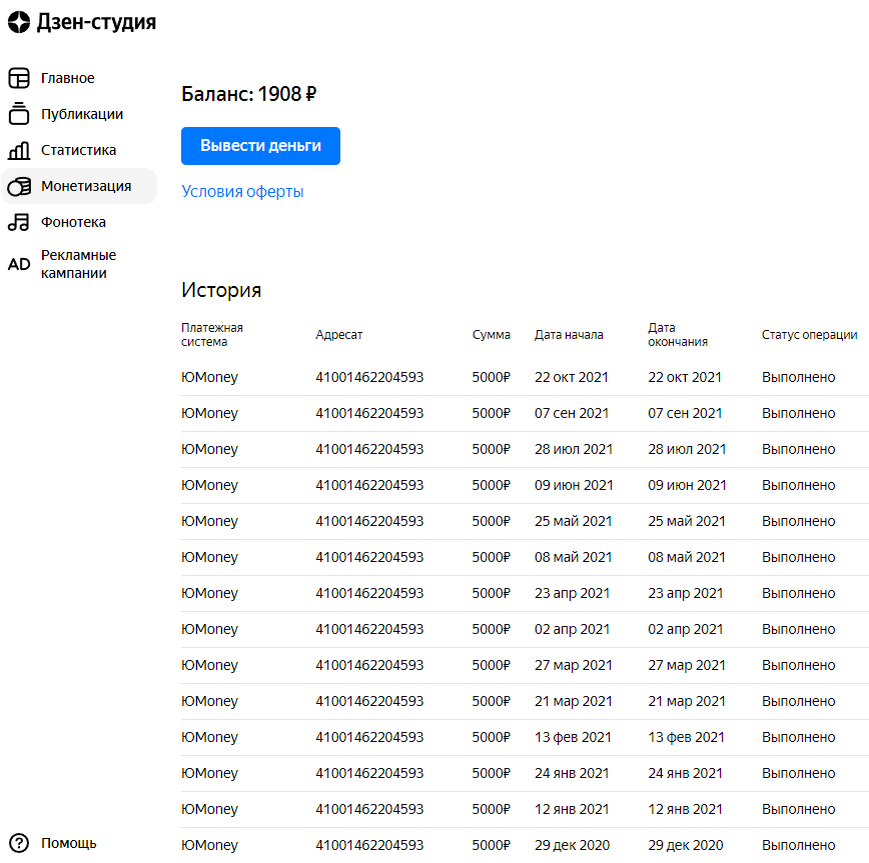The width and height of the screenshot is (869, 863).
Task: Open the Помощь link
Action: [x=69, y=843]
